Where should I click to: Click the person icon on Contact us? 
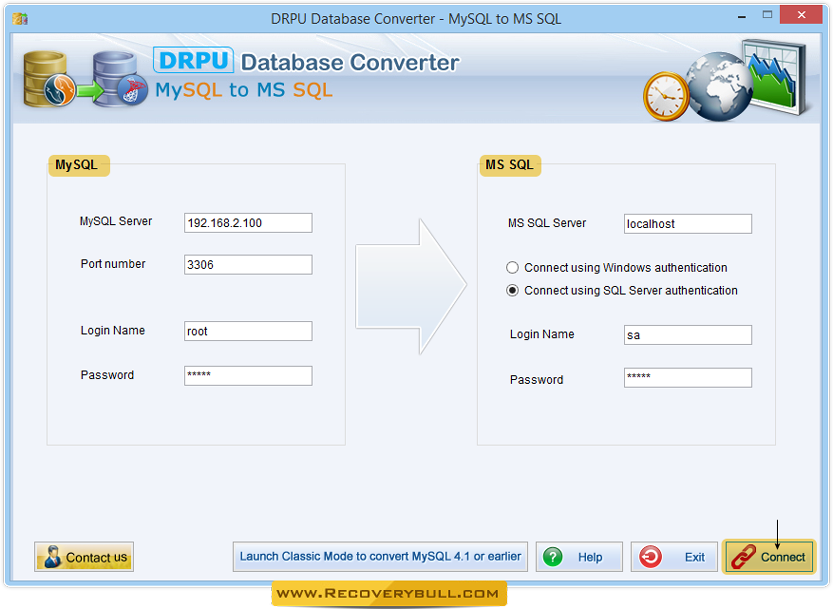pos(52,557)
